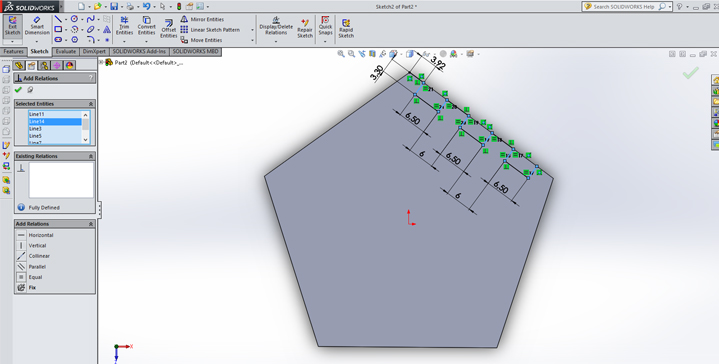
Task: Add a Horizontal relation
Action: click(x=35, y=235)
